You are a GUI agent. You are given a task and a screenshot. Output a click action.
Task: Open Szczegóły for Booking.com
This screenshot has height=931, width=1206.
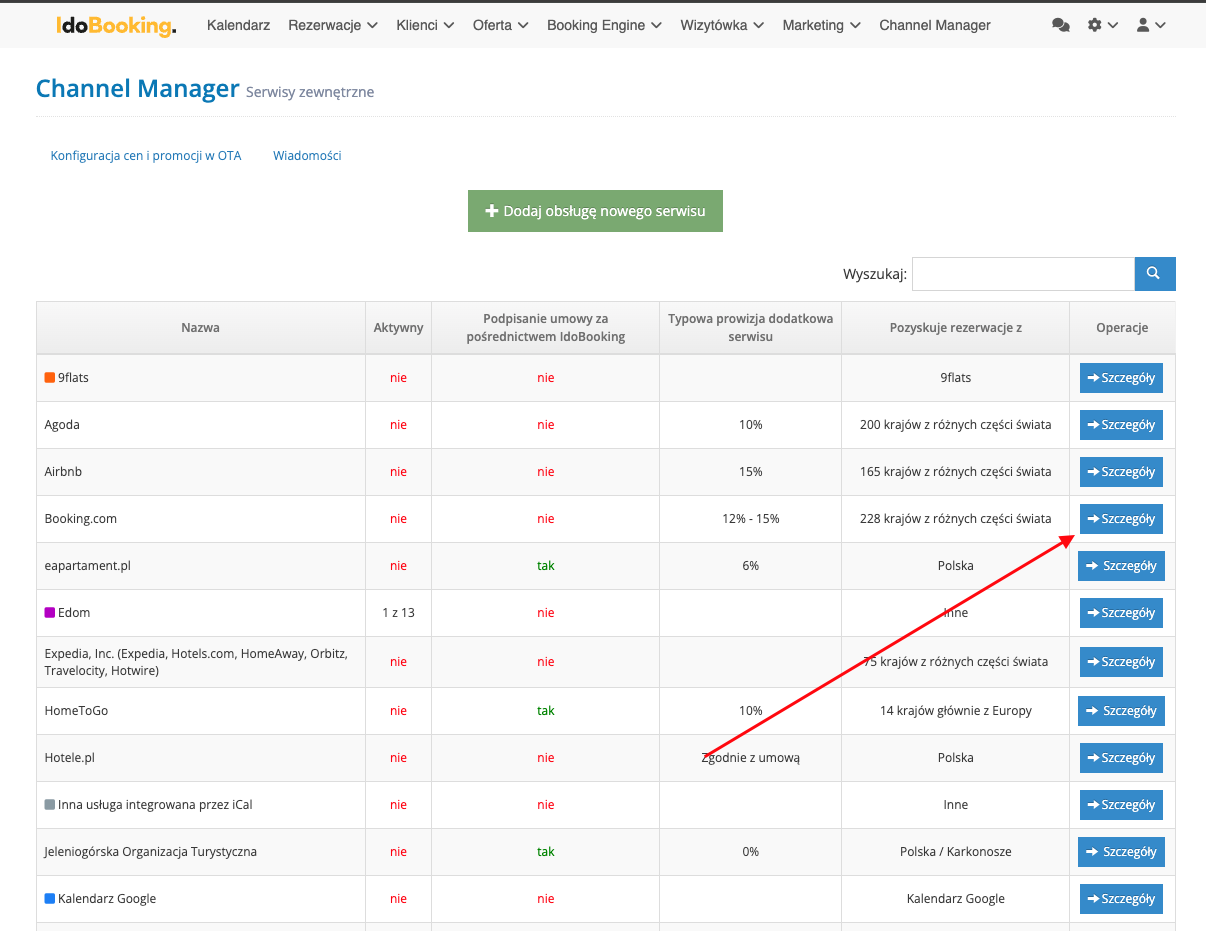[x=1121, y=519]
